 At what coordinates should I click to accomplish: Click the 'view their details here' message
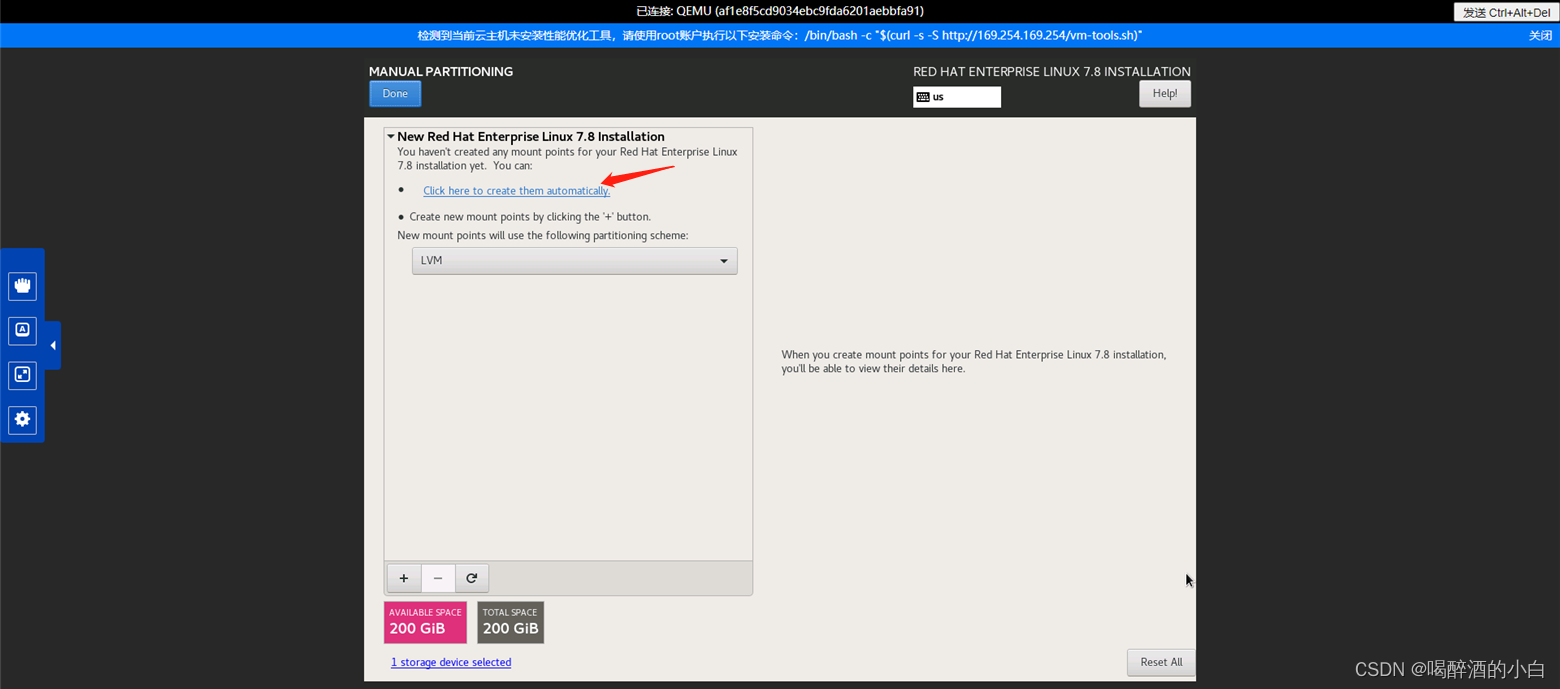pyautogui.click(x=974, y=362)
